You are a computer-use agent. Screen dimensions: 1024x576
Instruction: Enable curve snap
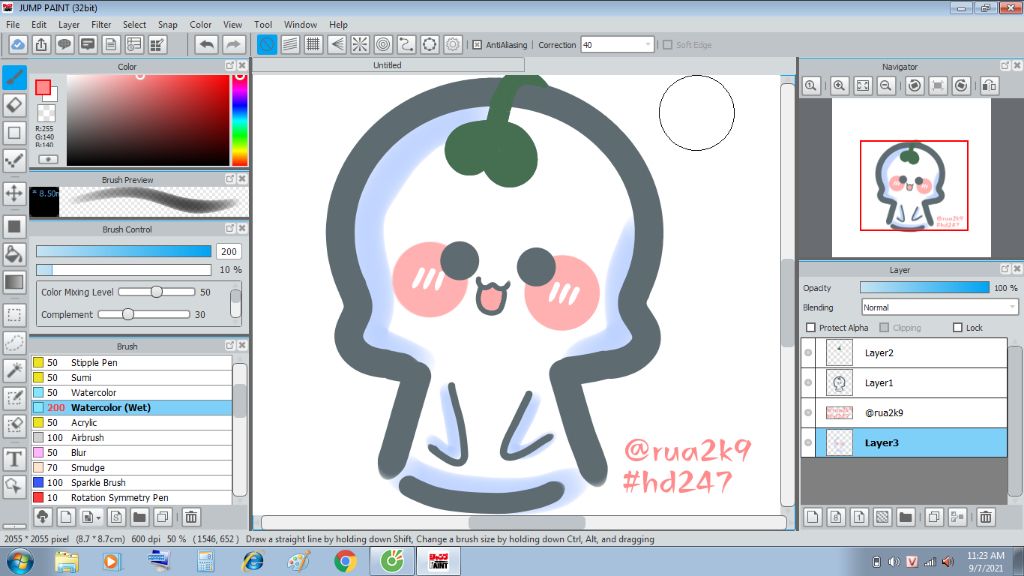[406, 44]
